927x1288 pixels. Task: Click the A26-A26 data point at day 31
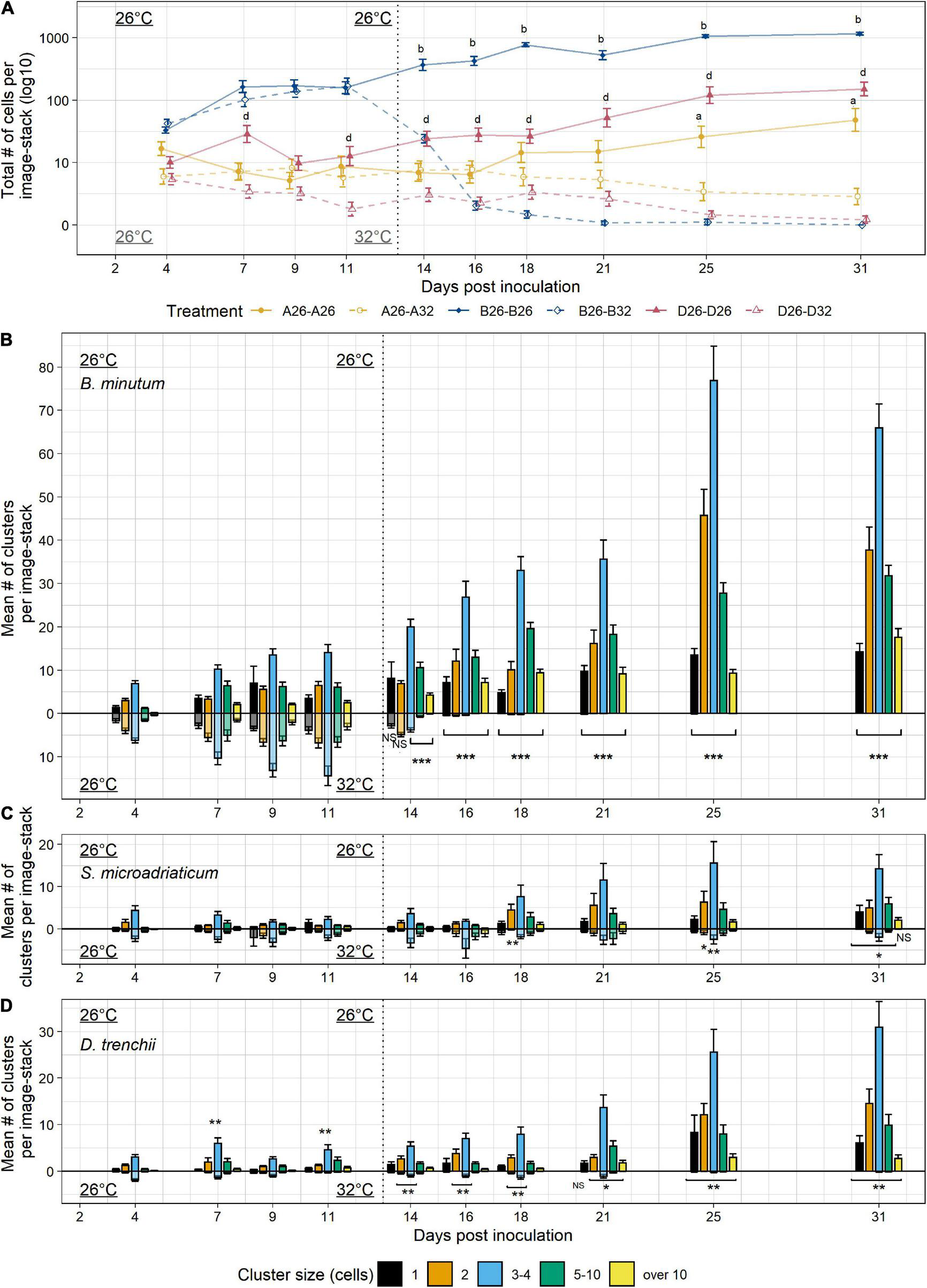click(855, 120)
